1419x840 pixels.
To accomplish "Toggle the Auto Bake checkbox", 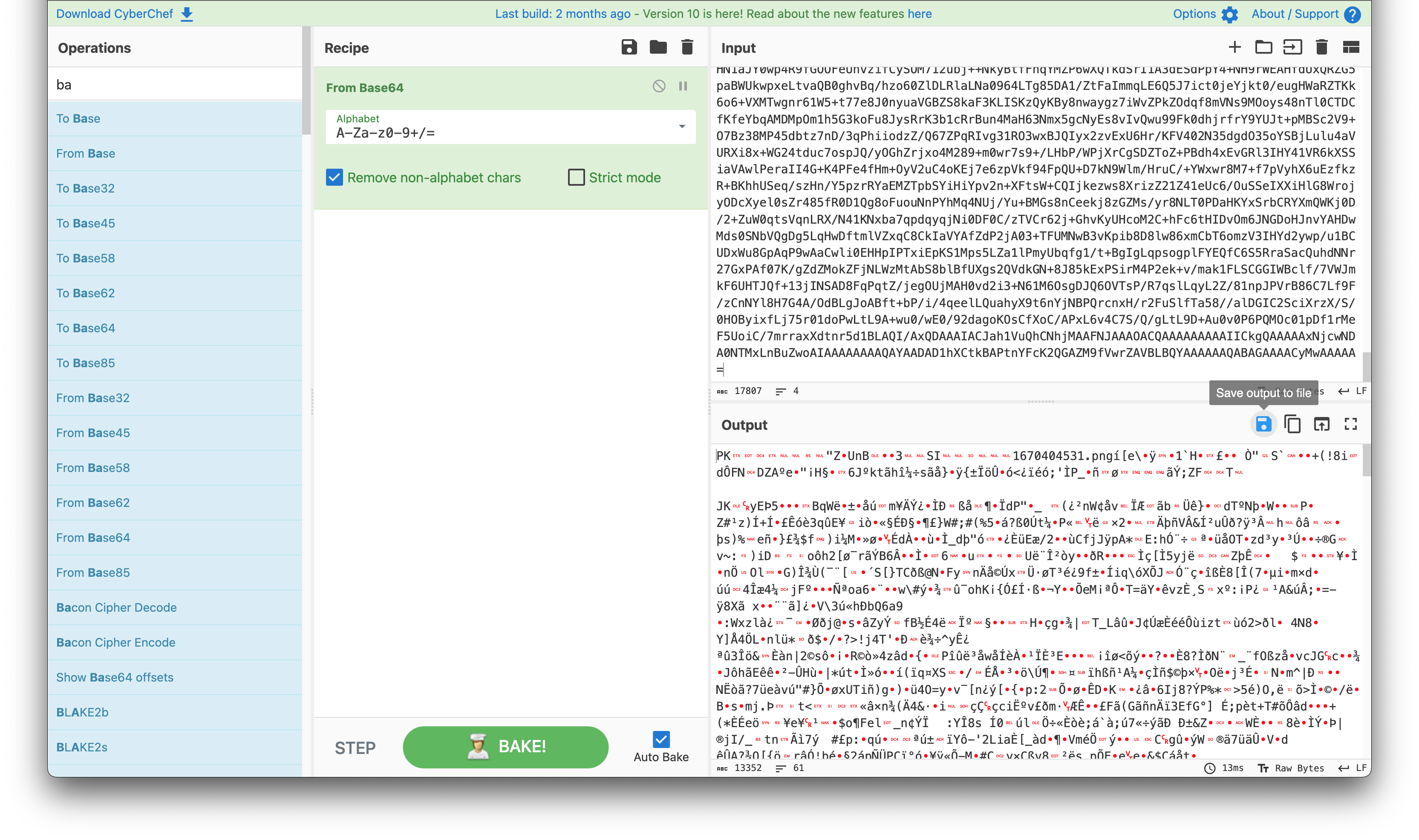I will tap(661, 739).
